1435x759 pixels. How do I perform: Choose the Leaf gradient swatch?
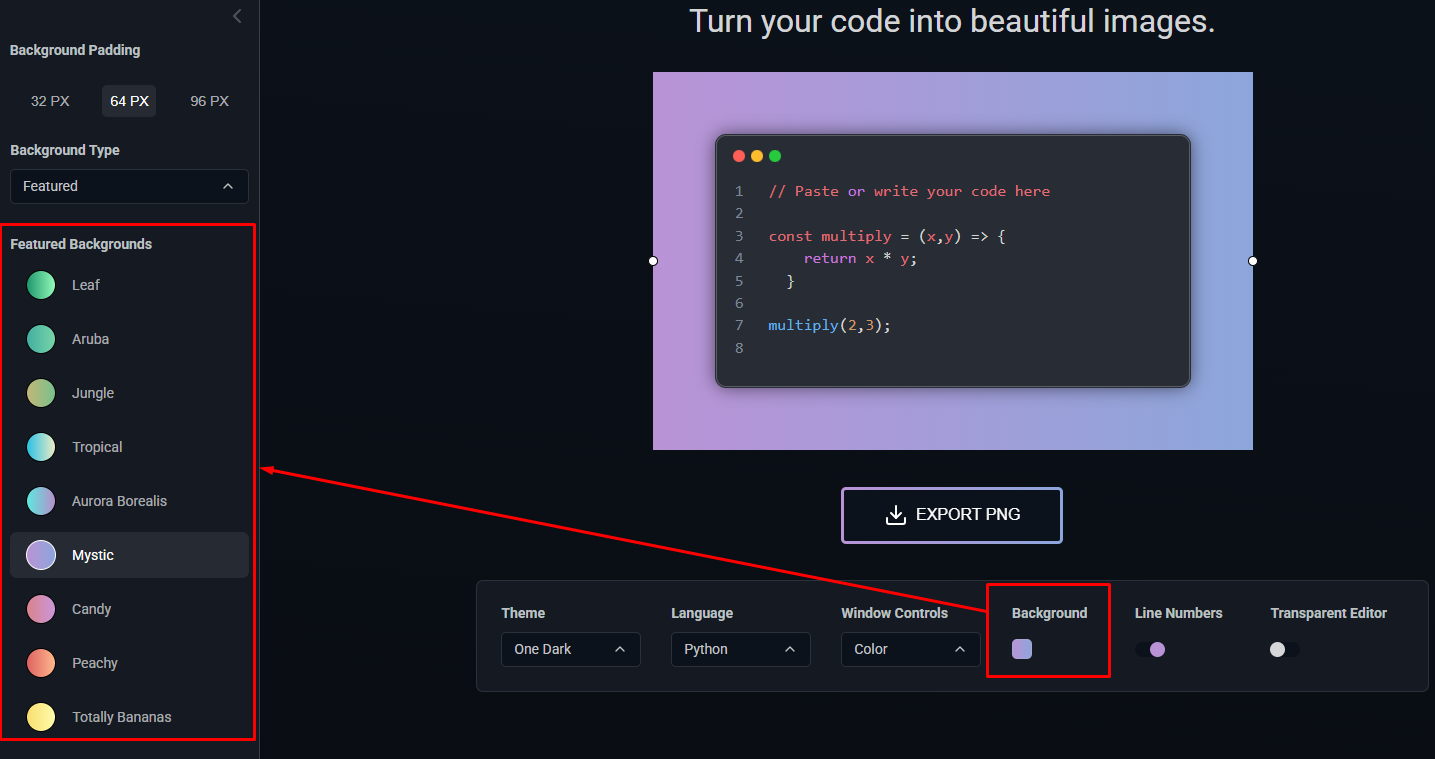pyautogui.click(x=41, y=285)
